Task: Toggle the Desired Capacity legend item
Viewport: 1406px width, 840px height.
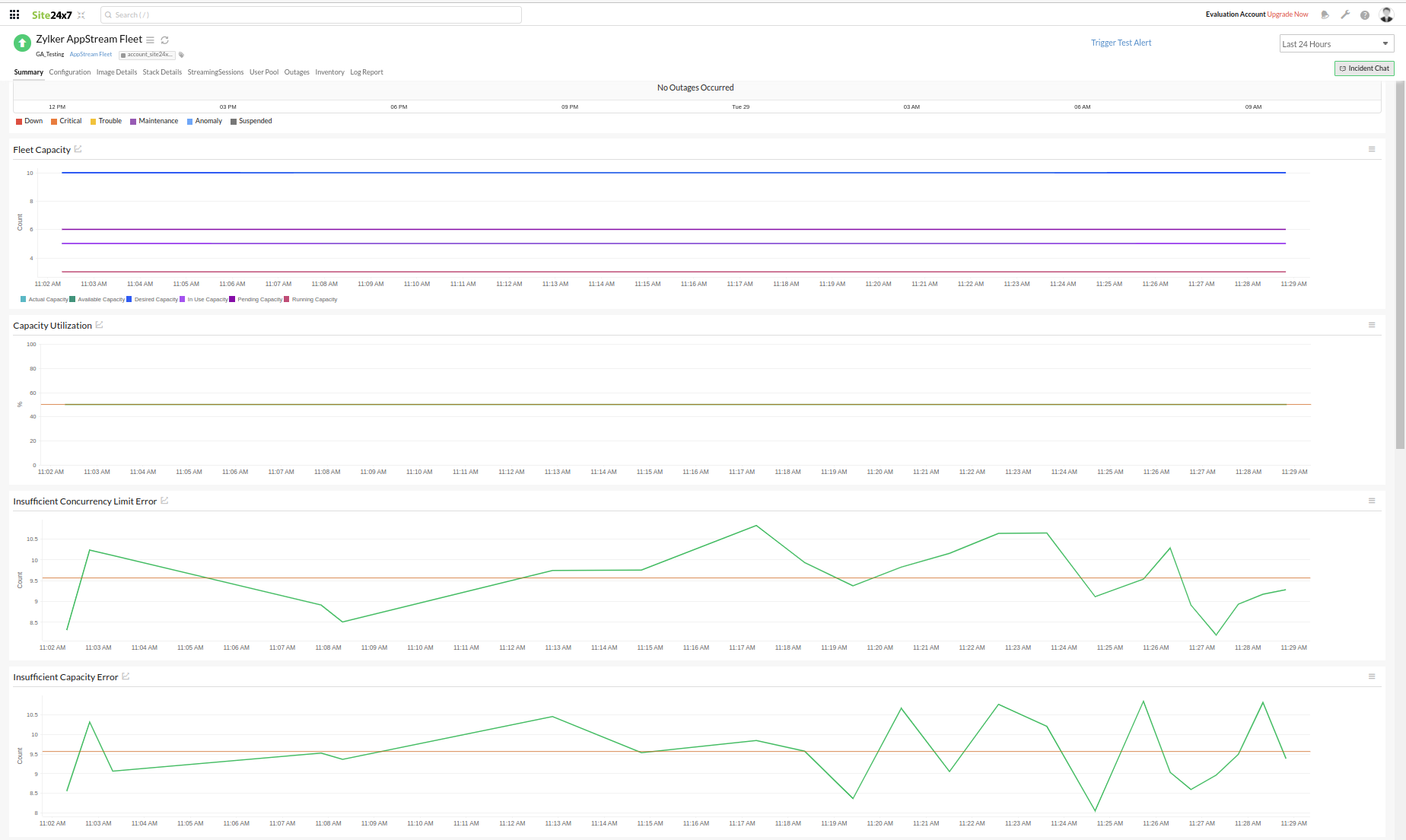Action: [x=154, y=299]
